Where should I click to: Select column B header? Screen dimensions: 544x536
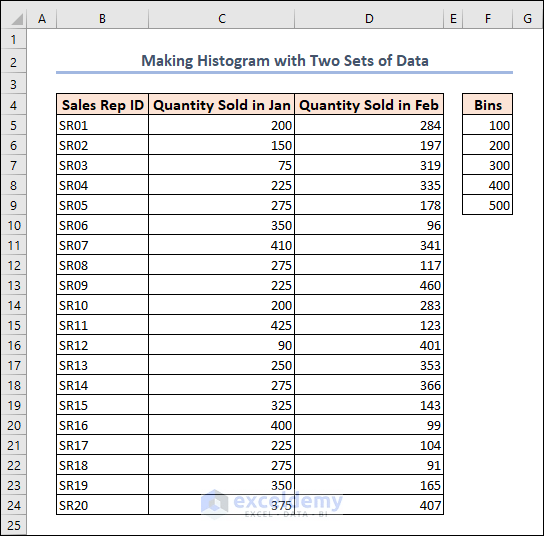point(102,18)
